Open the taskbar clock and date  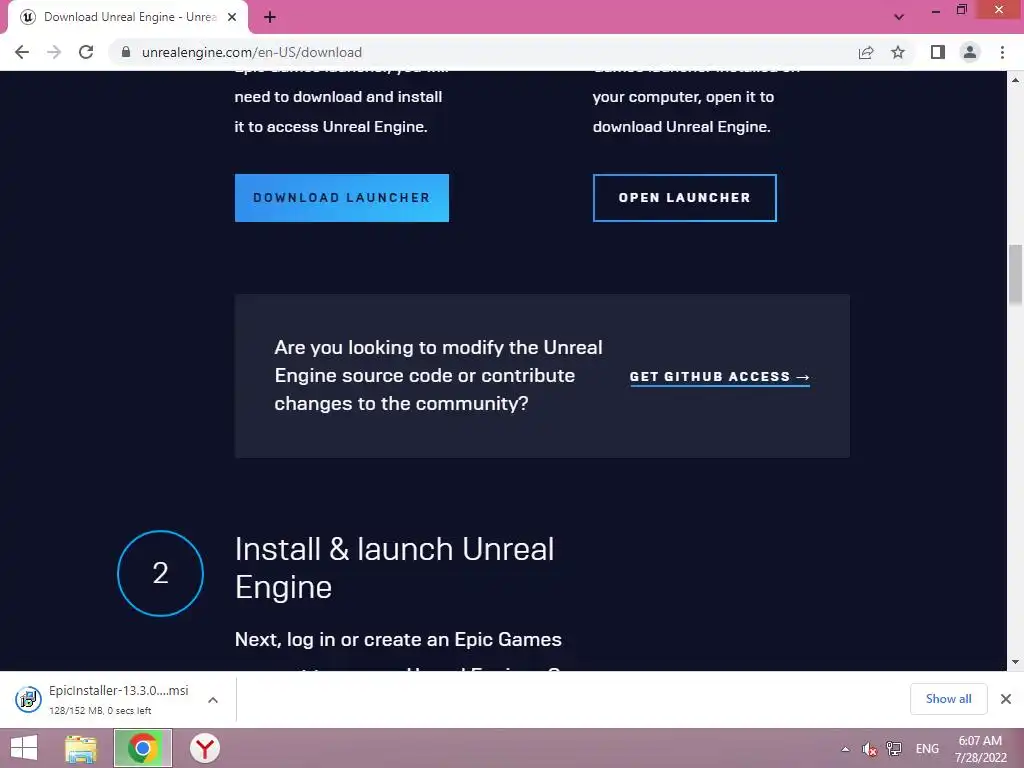[x=980, y=749]
